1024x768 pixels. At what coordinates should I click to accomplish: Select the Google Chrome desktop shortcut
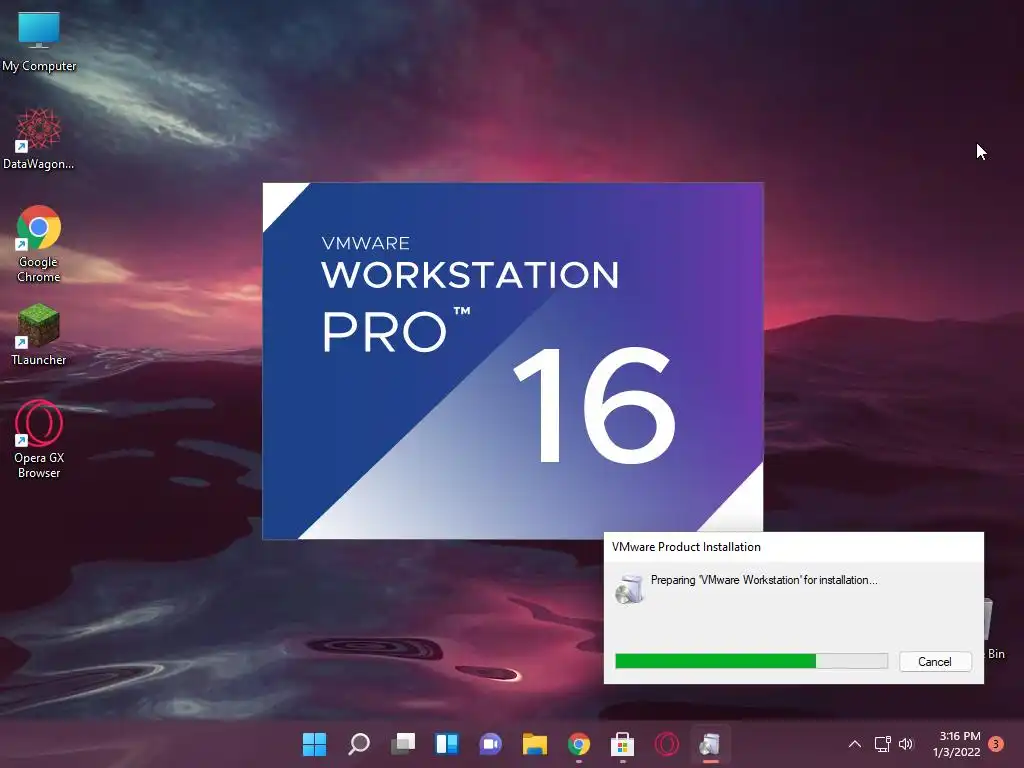click(39, 243)
